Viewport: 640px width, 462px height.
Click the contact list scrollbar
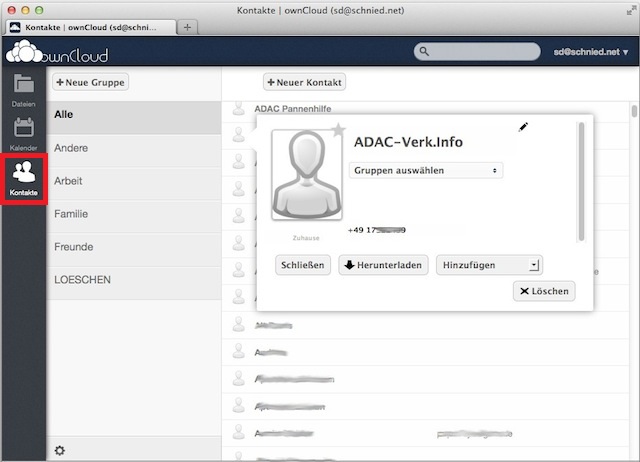coord(634,111)
